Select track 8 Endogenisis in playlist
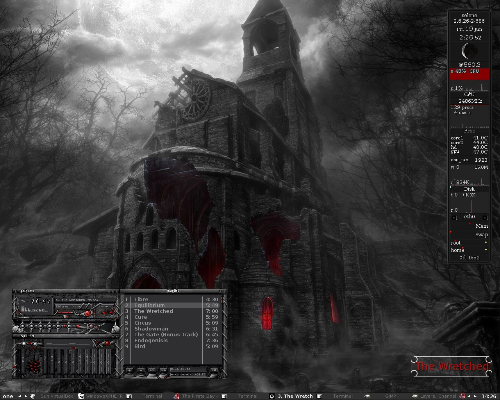The height and width of the screenshot is (400, 500). click(x=173, y=340)
